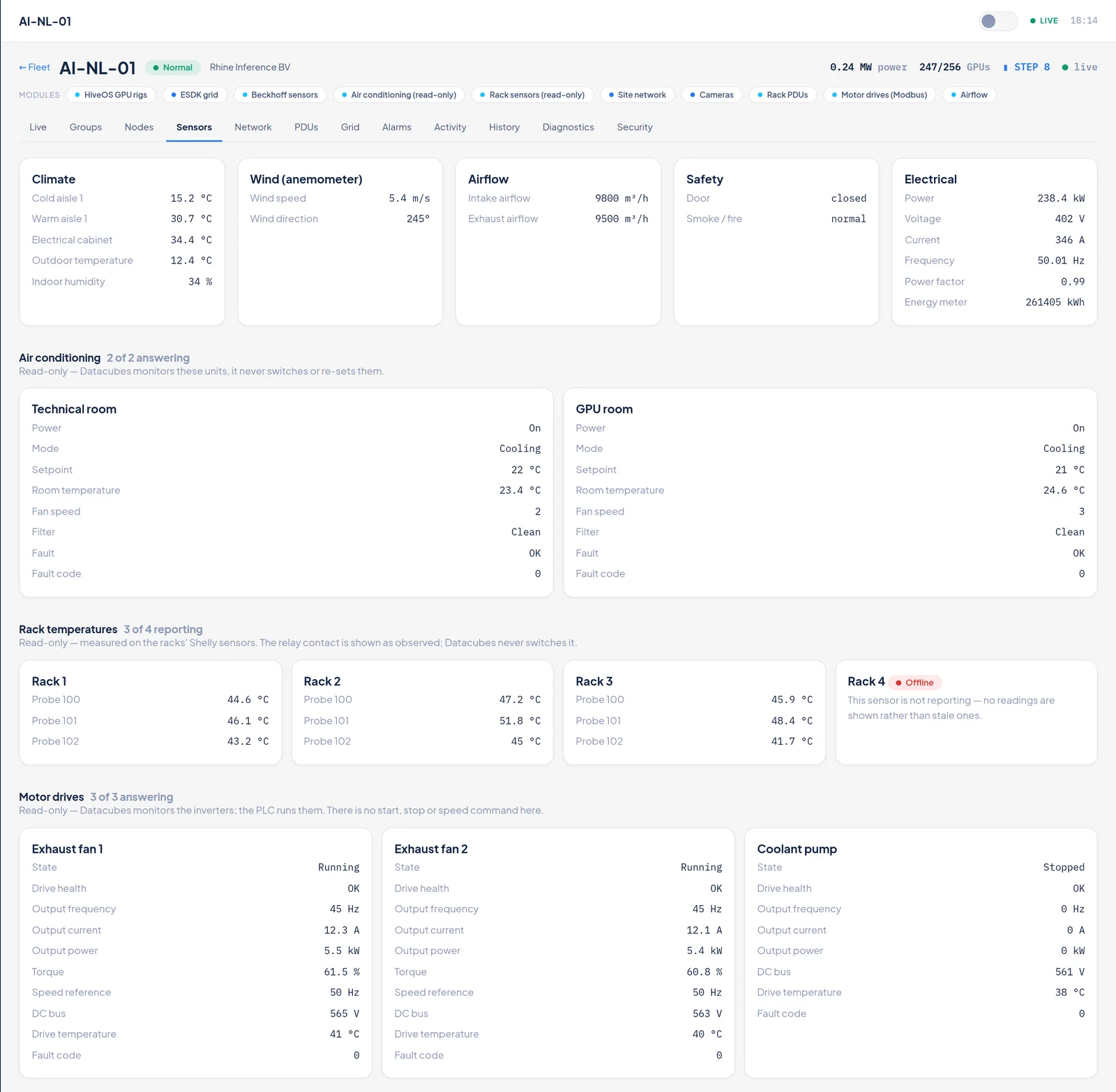The height and width of the screenshot is (1092, 1116).
Task: Click the Airflow module chip
Action: pyautogui.click(x=970, y=95)
